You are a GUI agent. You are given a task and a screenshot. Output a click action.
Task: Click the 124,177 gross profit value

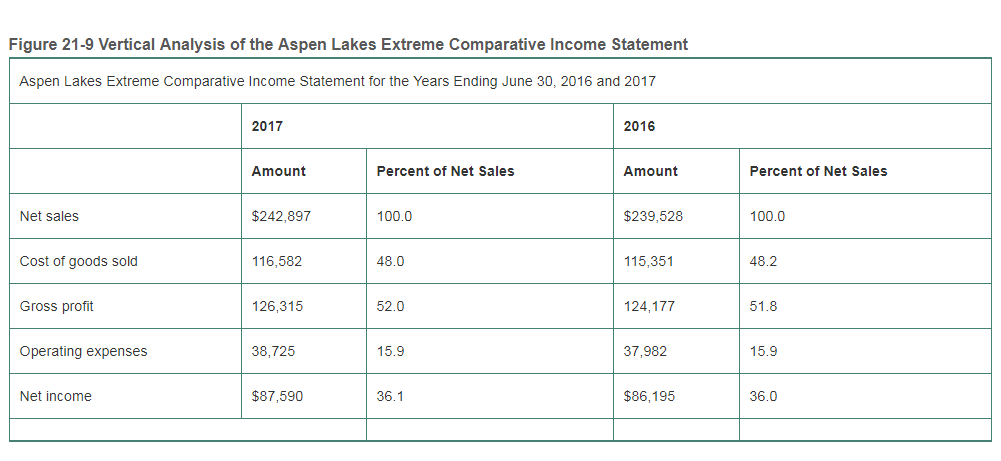pyautogui.click(x=649, y=306)
